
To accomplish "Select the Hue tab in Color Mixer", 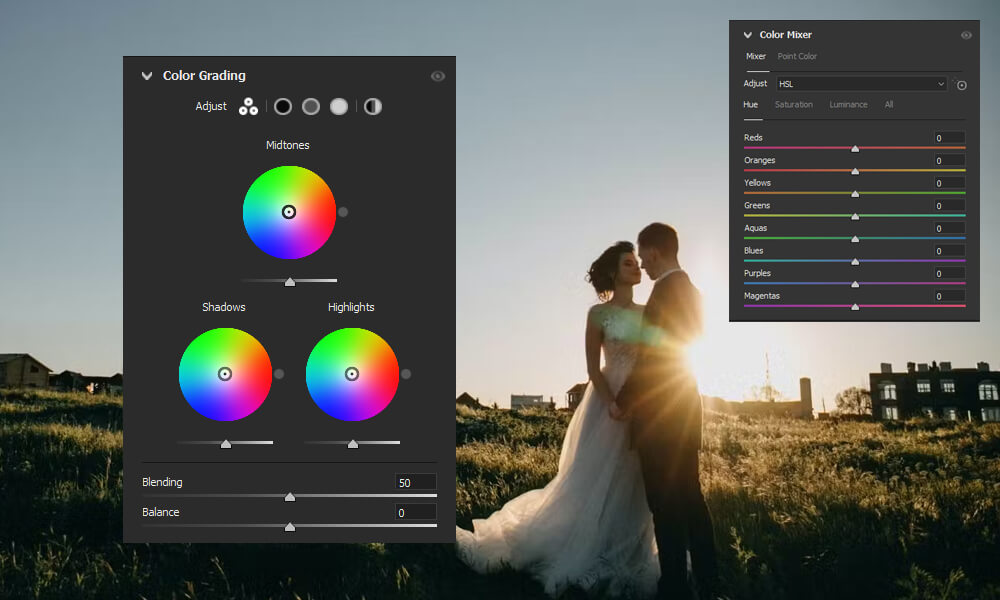I will (751, 104).
